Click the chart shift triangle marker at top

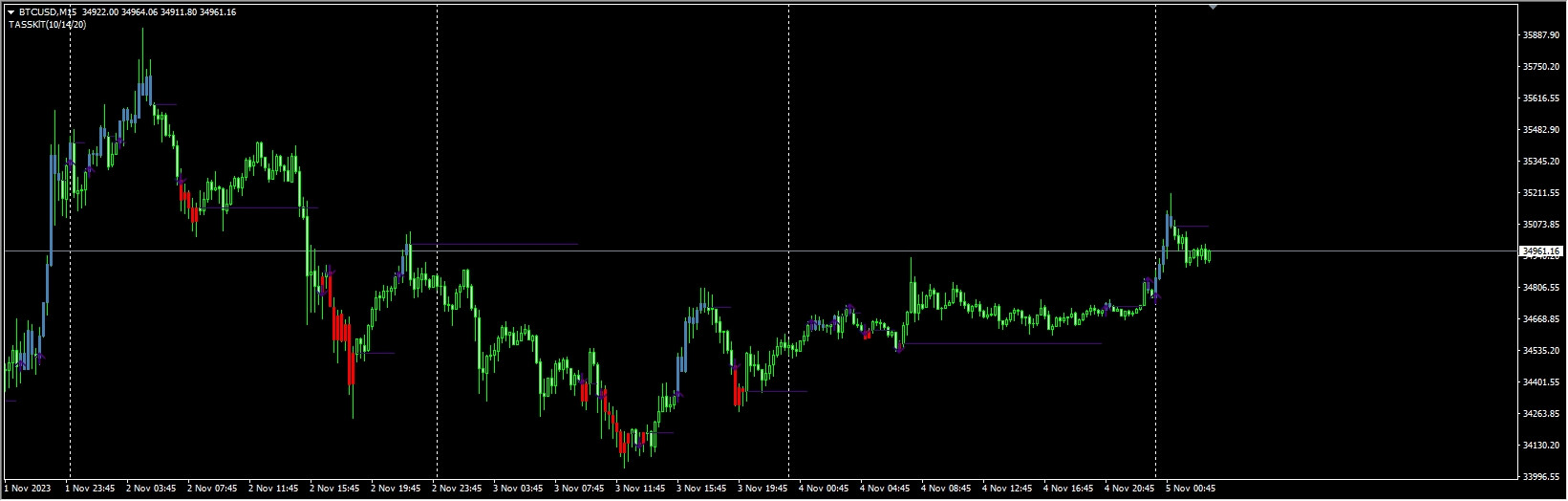[x=1213, y=8]
